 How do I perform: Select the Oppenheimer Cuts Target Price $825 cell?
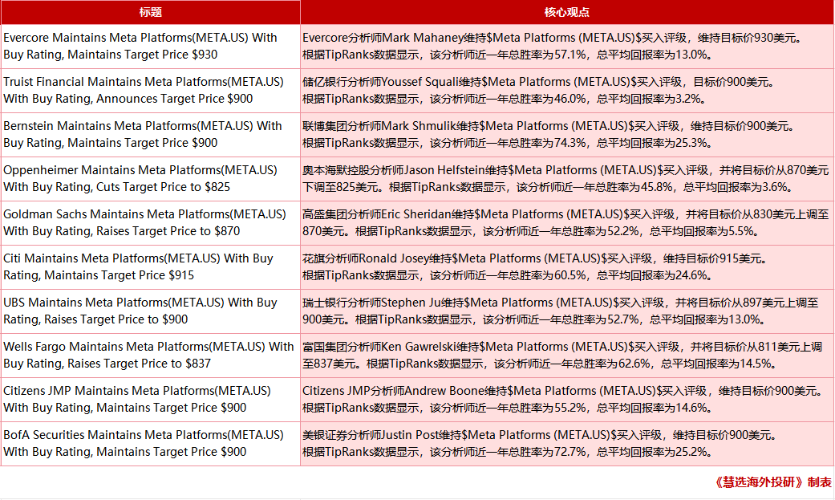[151, 179]
